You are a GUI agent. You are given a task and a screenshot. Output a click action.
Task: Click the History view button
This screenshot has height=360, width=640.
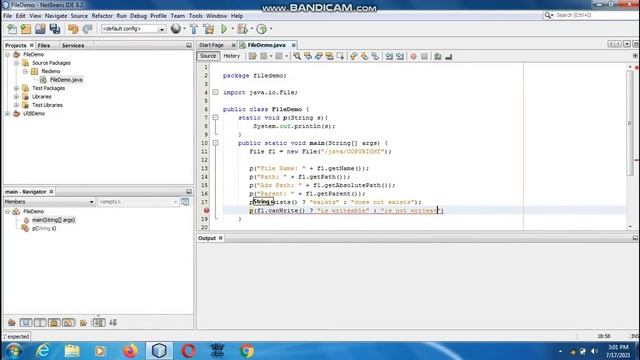coord(231,56)
